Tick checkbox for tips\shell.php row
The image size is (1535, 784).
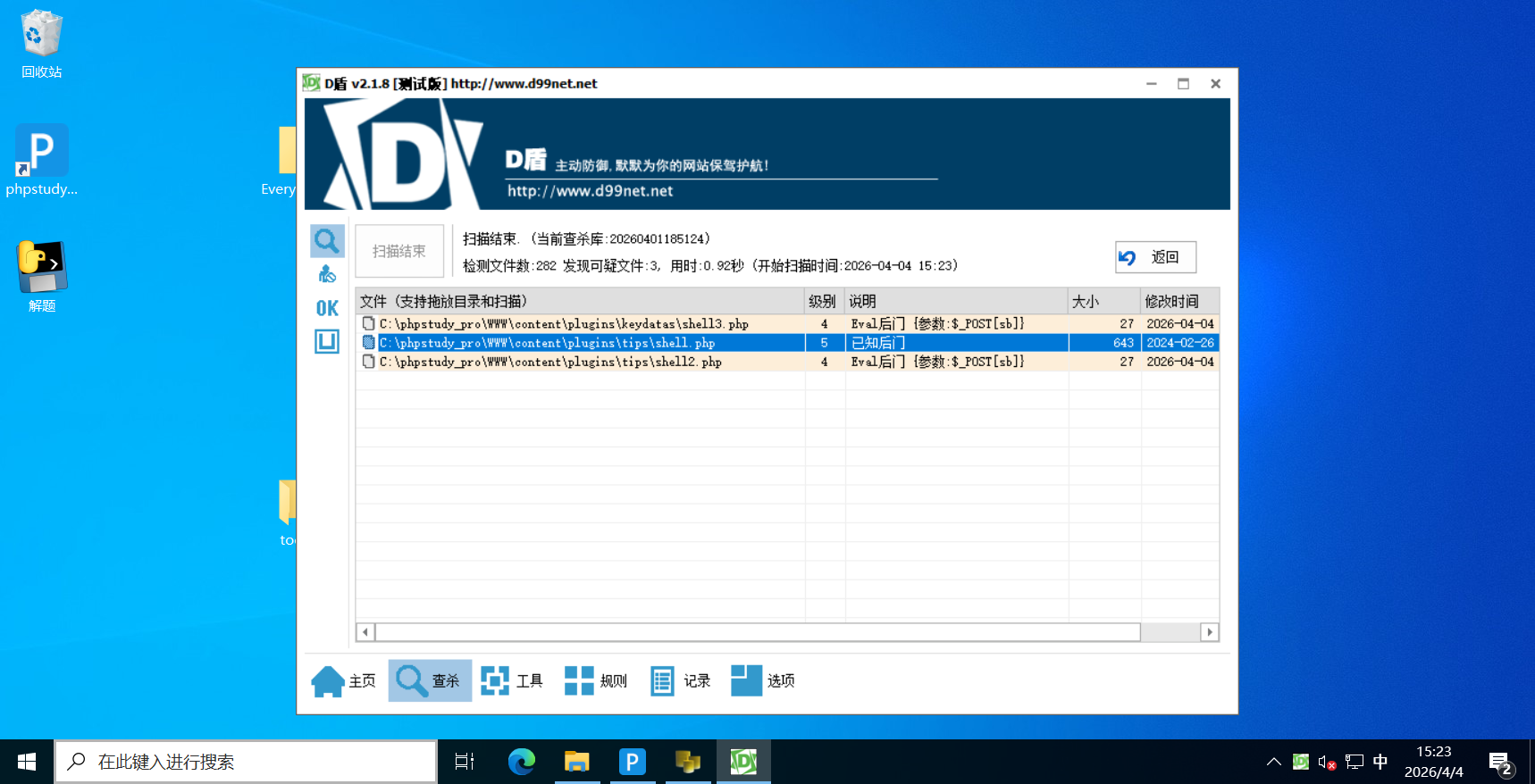[x=368, y=342]
